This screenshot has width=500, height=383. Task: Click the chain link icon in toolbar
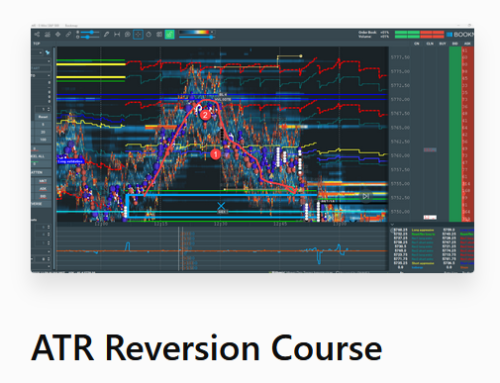[68, 34]
